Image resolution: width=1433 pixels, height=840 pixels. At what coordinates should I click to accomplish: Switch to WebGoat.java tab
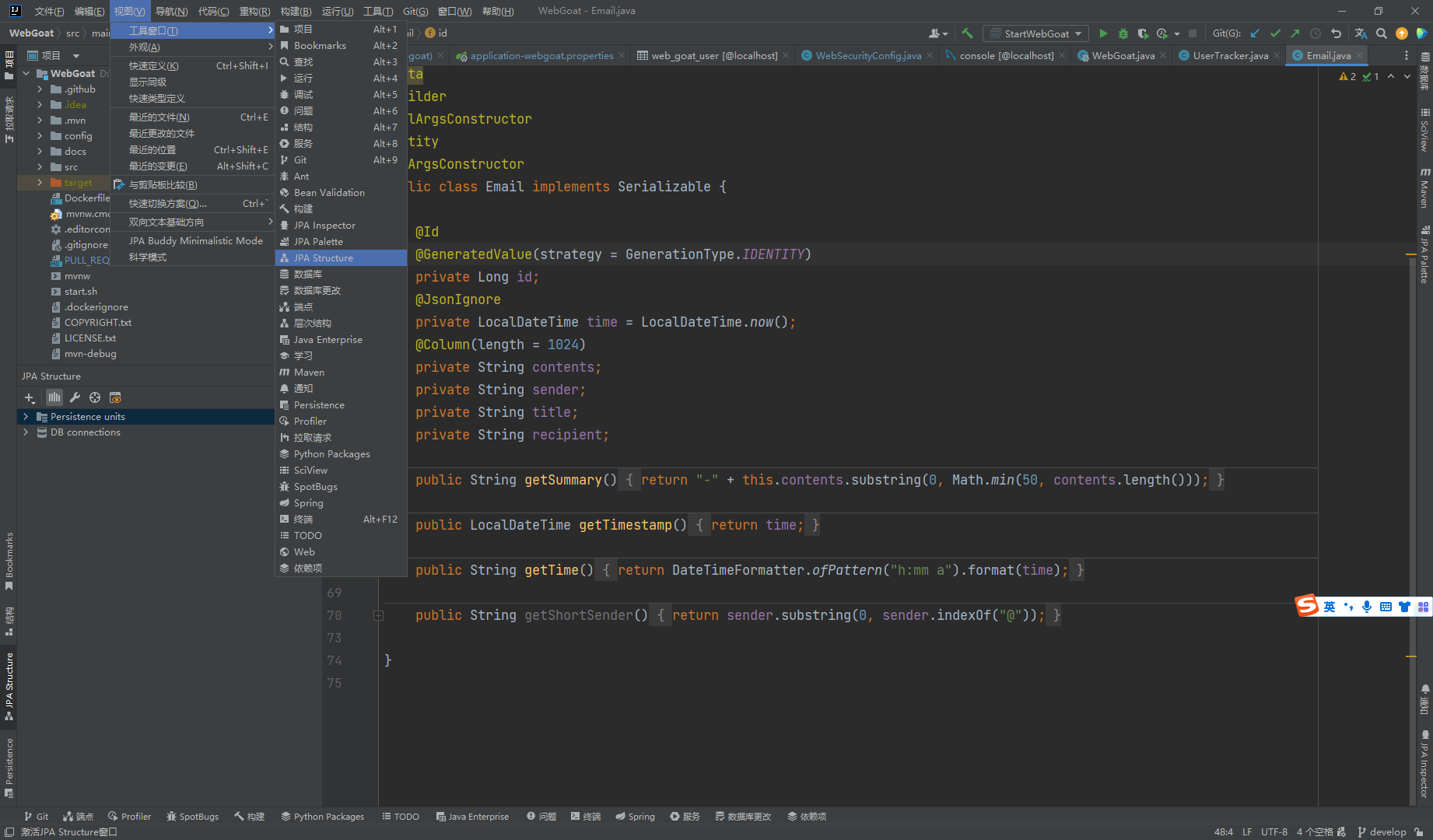[1123, 55]
